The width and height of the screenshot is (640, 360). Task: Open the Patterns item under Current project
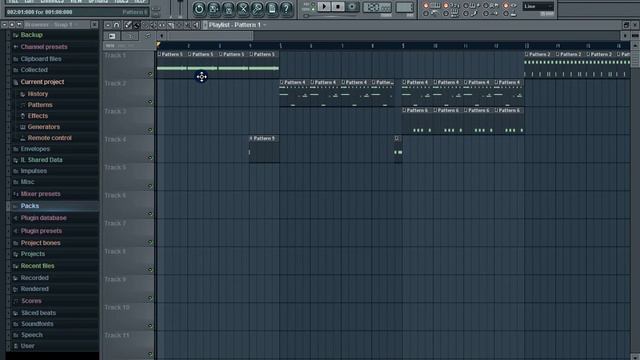(x=40, y=105)
